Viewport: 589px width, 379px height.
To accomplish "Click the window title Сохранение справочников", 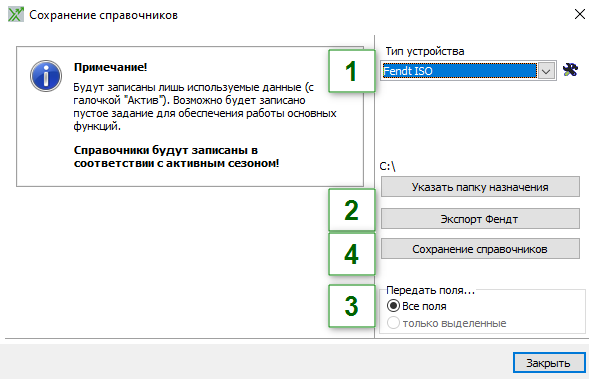I will click(x=103, y=15).
